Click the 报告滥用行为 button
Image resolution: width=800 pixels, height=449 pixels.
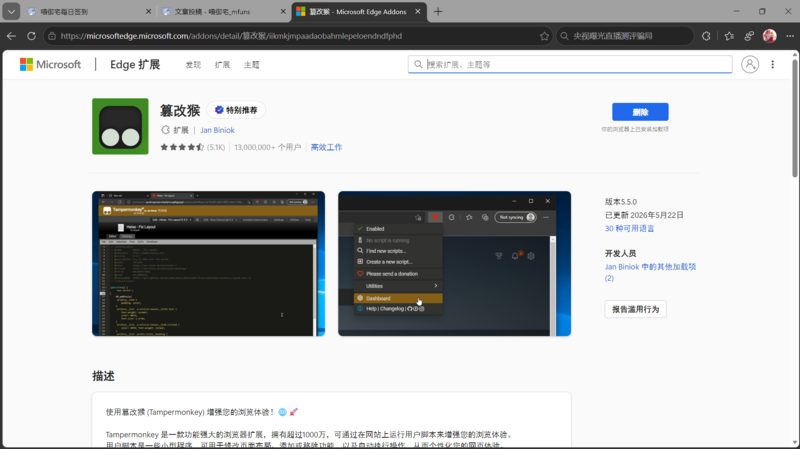point(635,309)
